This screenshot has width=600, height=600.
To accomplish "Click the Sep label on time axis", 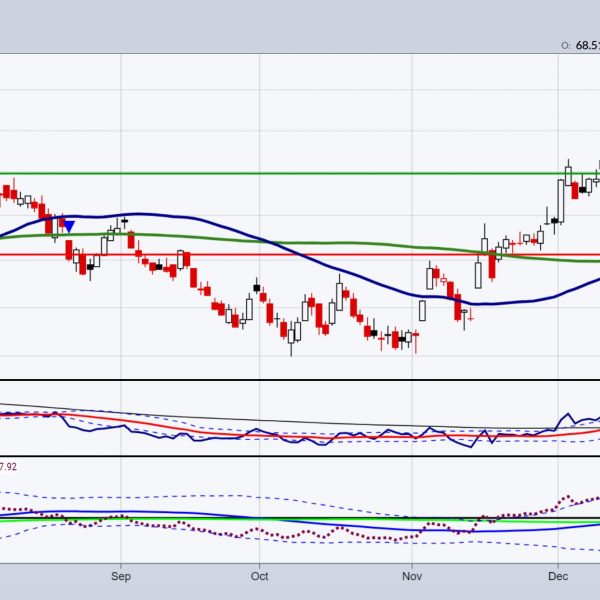I will (x=121, y=576).
